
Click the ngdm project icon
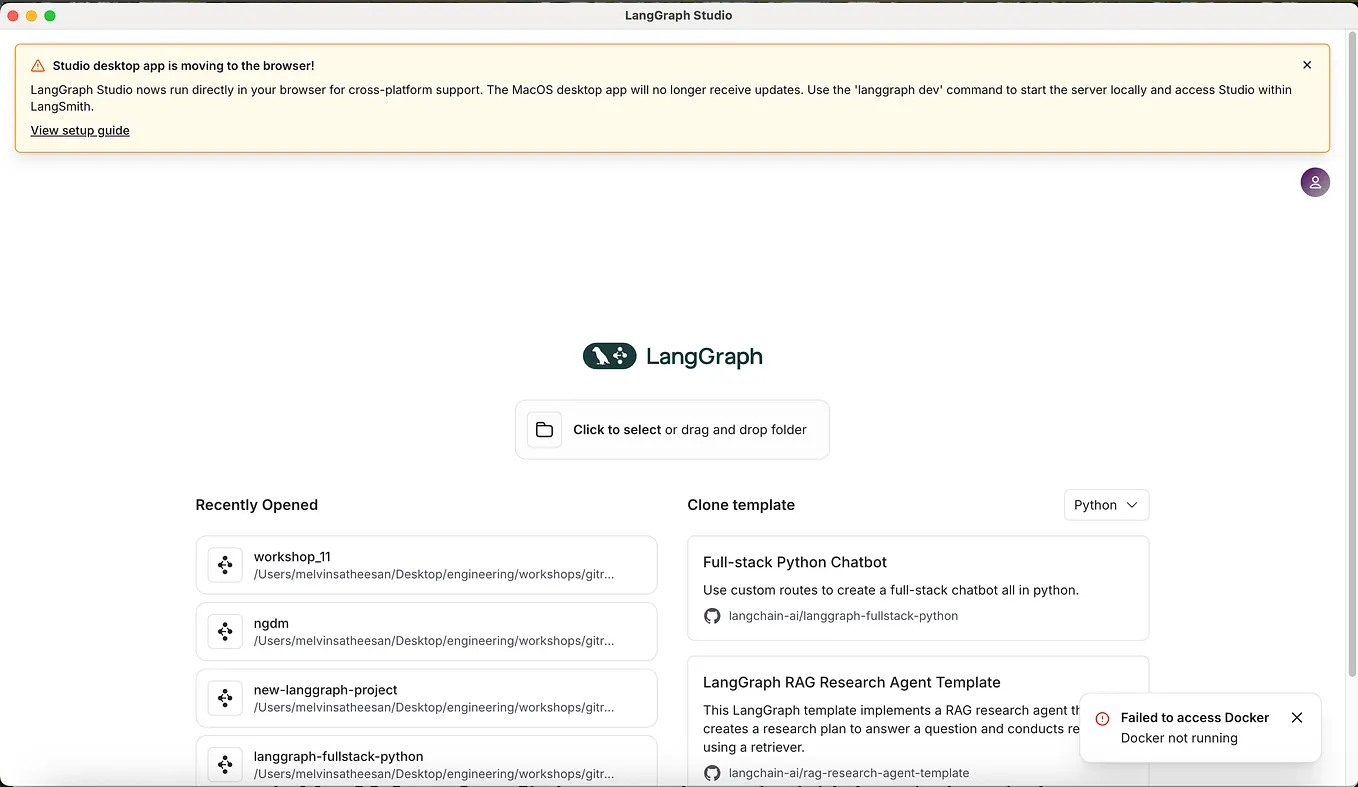click(225, 631)
